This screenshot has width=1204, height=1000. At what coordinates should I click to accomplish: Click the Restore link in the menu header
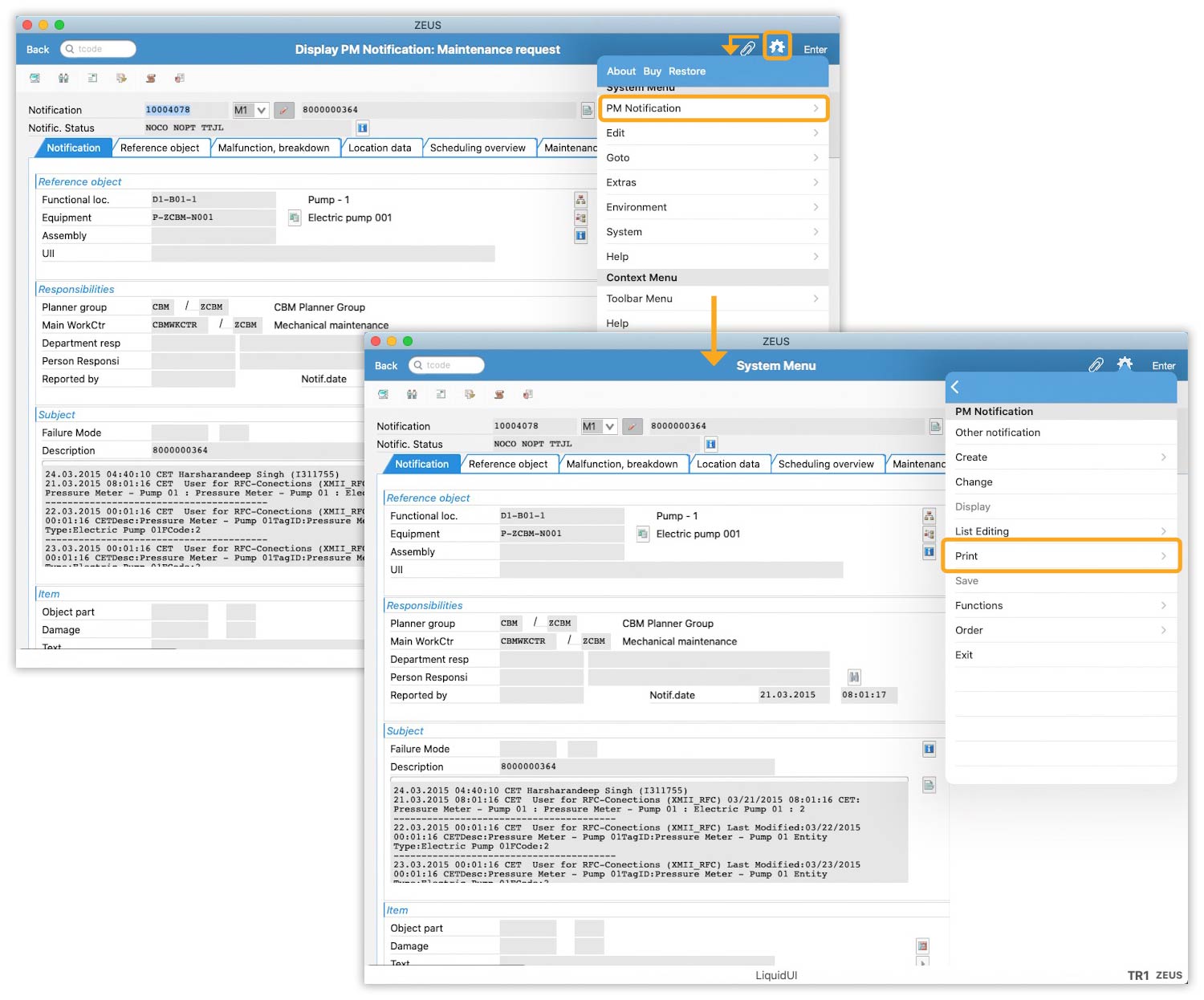[686, 71]
